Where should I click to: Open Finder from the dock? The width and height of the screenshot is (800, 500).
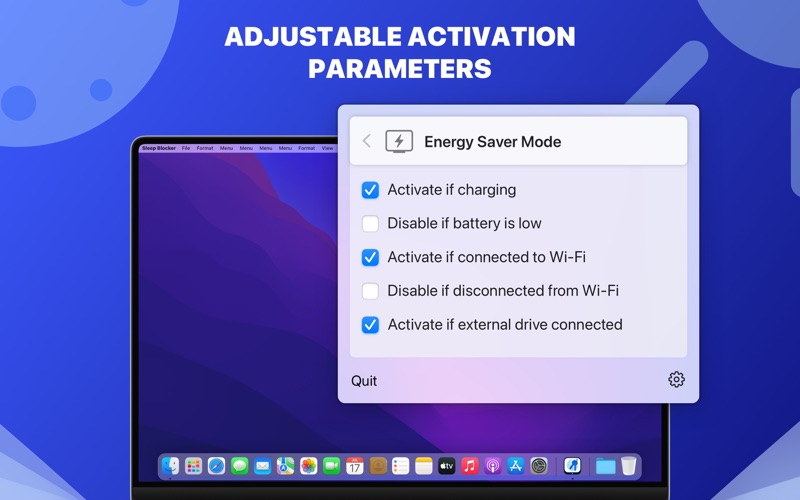(170, 466)
